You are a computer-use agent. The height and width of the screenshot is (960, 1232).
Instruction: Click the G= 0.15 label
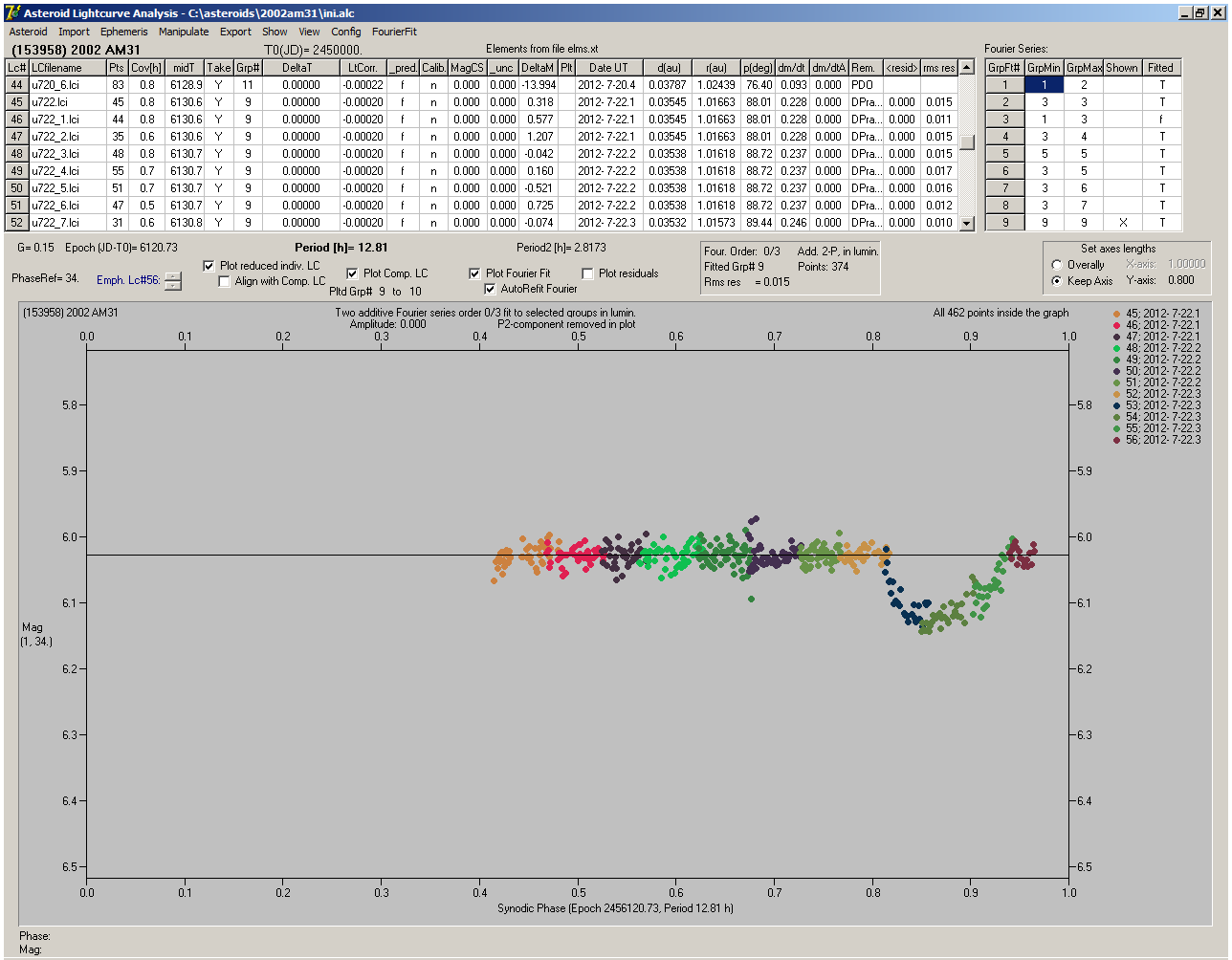tap(36, 248)
